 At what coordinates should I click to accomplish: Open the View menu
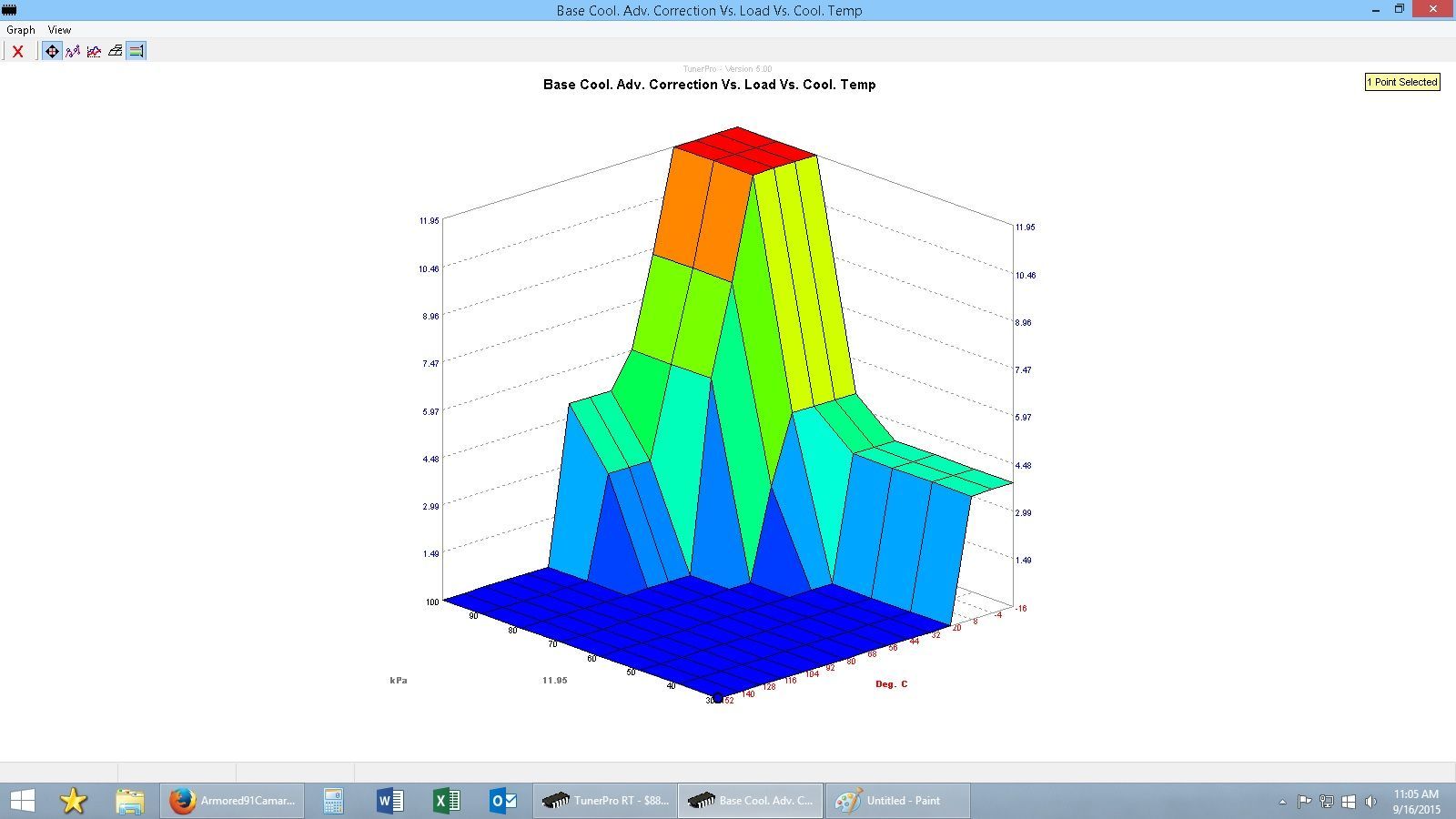click(x=59, y=30)
